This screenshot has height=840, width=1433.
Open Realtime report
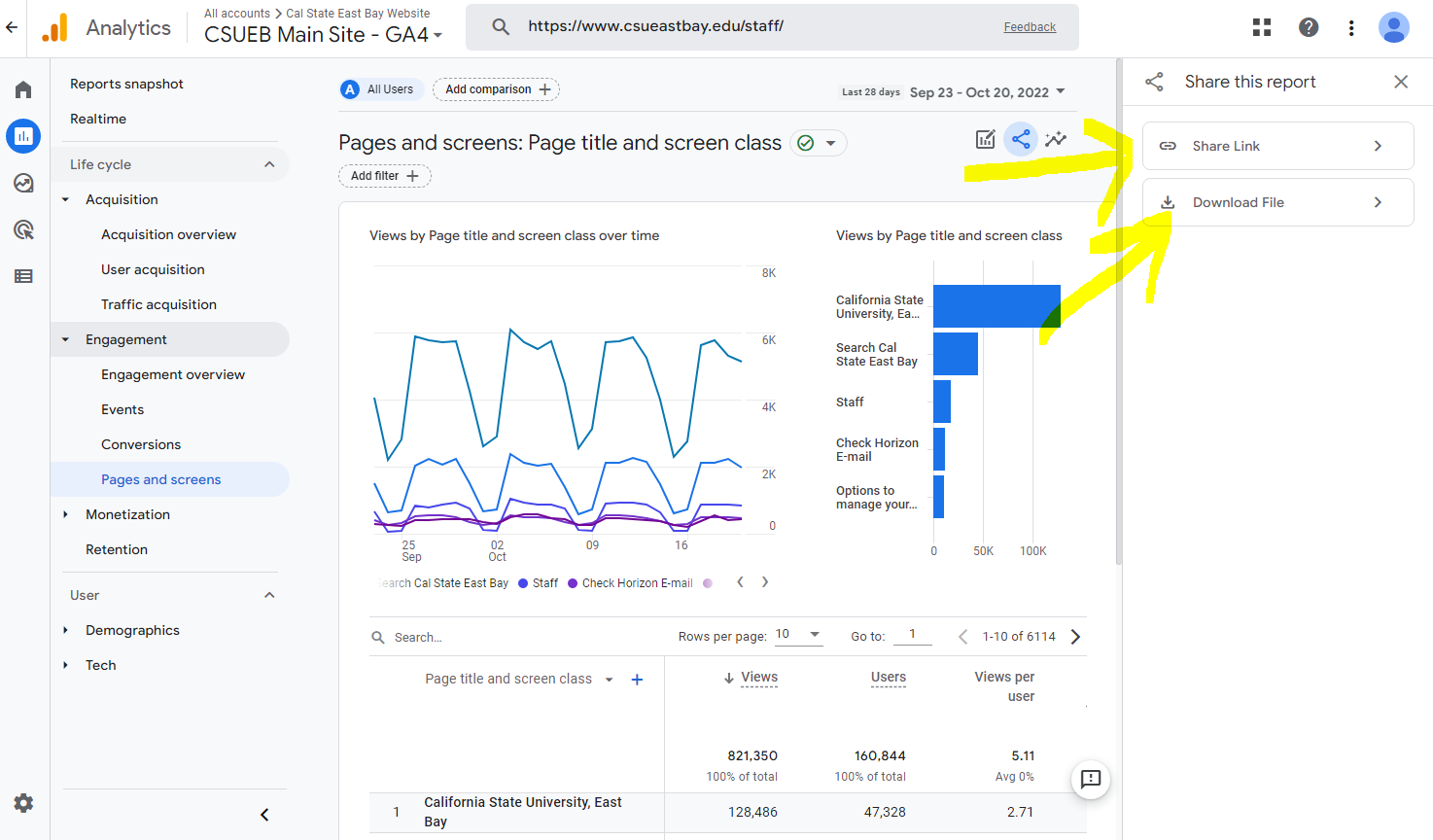tap(98, 119)
